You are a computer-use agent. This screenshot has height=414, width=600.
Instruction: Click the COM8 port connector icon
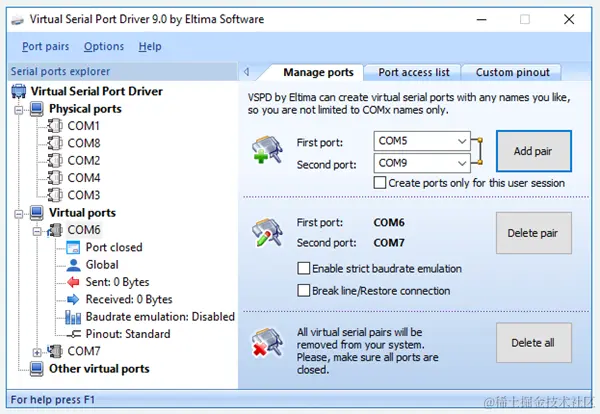click(x=55, y=143)
